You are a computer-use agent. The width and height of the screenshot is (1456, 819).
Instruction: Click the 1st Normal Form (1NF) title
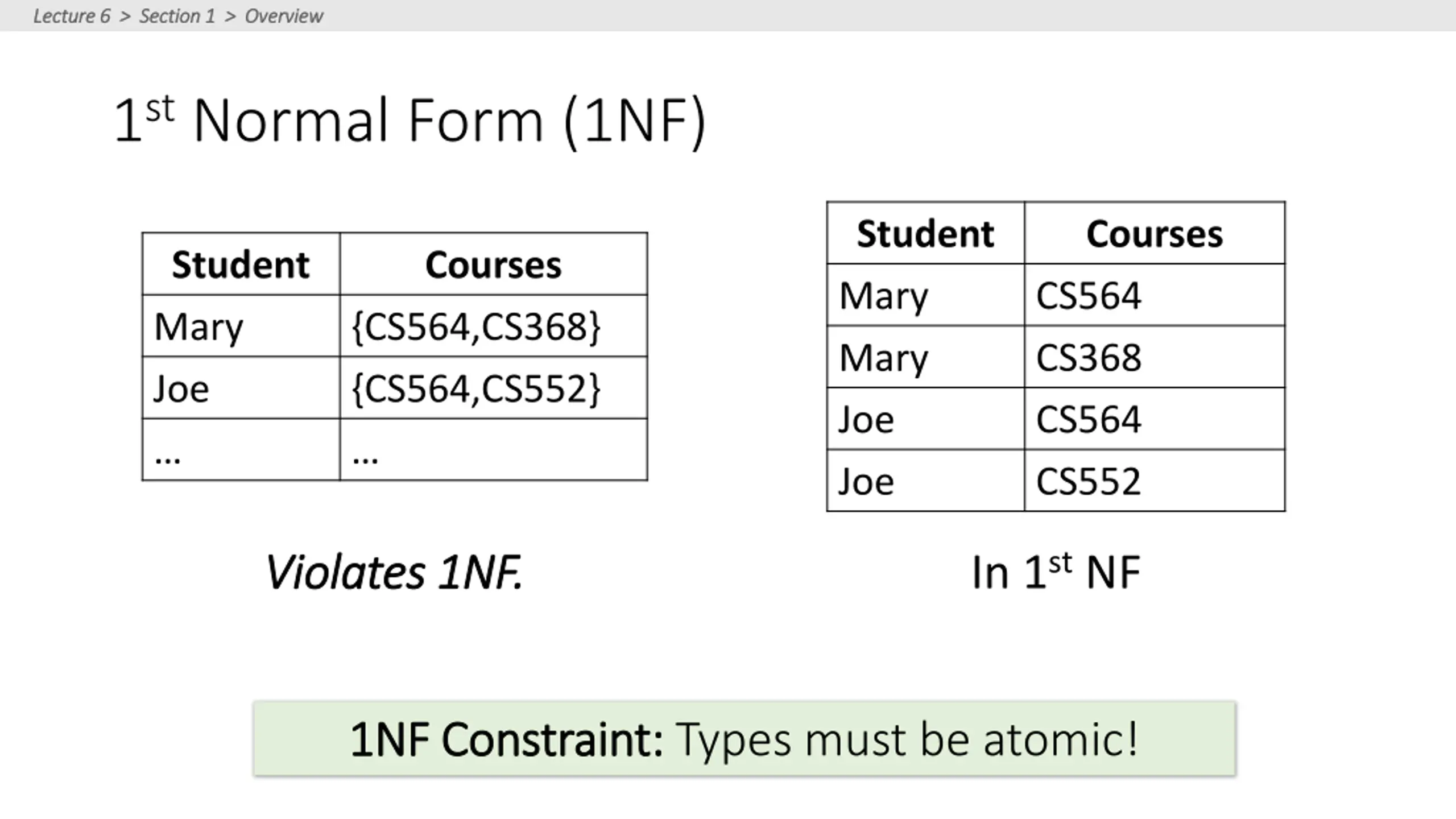409,121
